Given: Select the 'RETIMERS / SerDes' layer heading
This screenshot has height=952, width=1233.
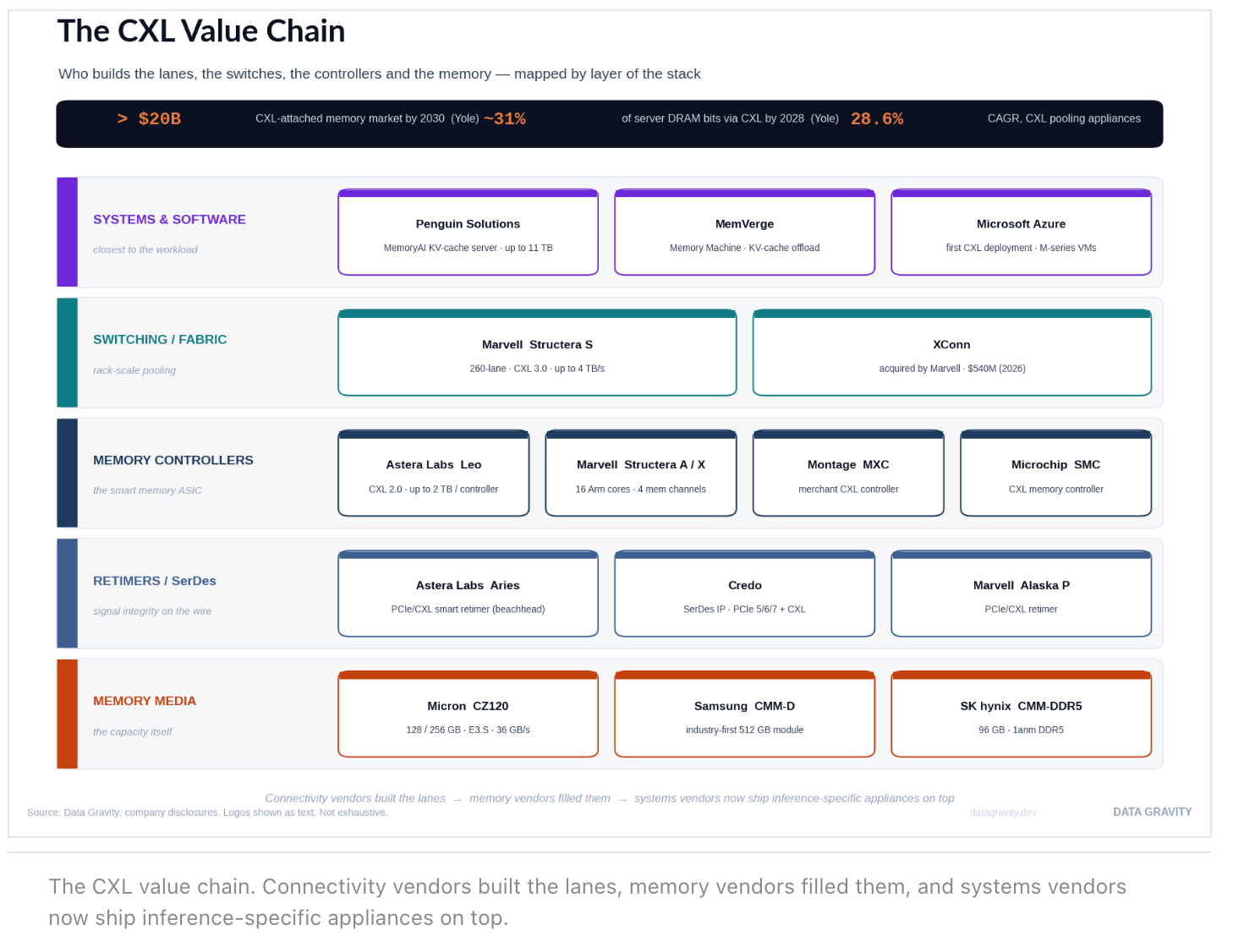Looking at the screenshot, I should coord(155,581).
